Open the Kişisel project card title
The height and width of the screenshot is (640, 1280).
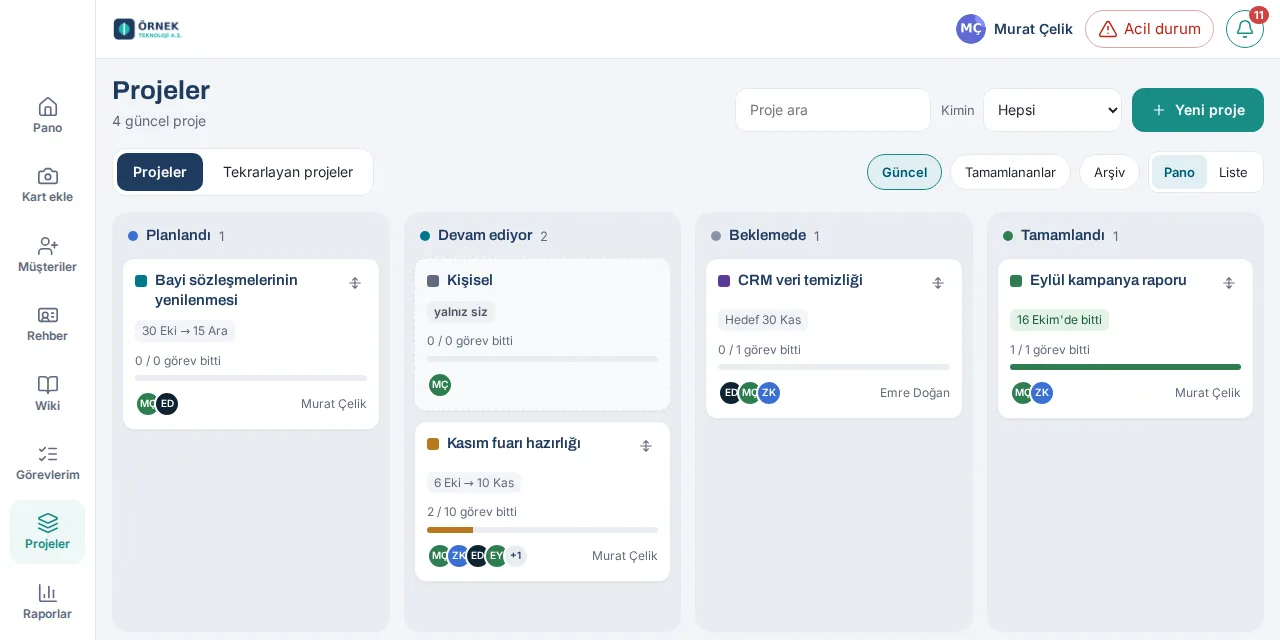470,280
